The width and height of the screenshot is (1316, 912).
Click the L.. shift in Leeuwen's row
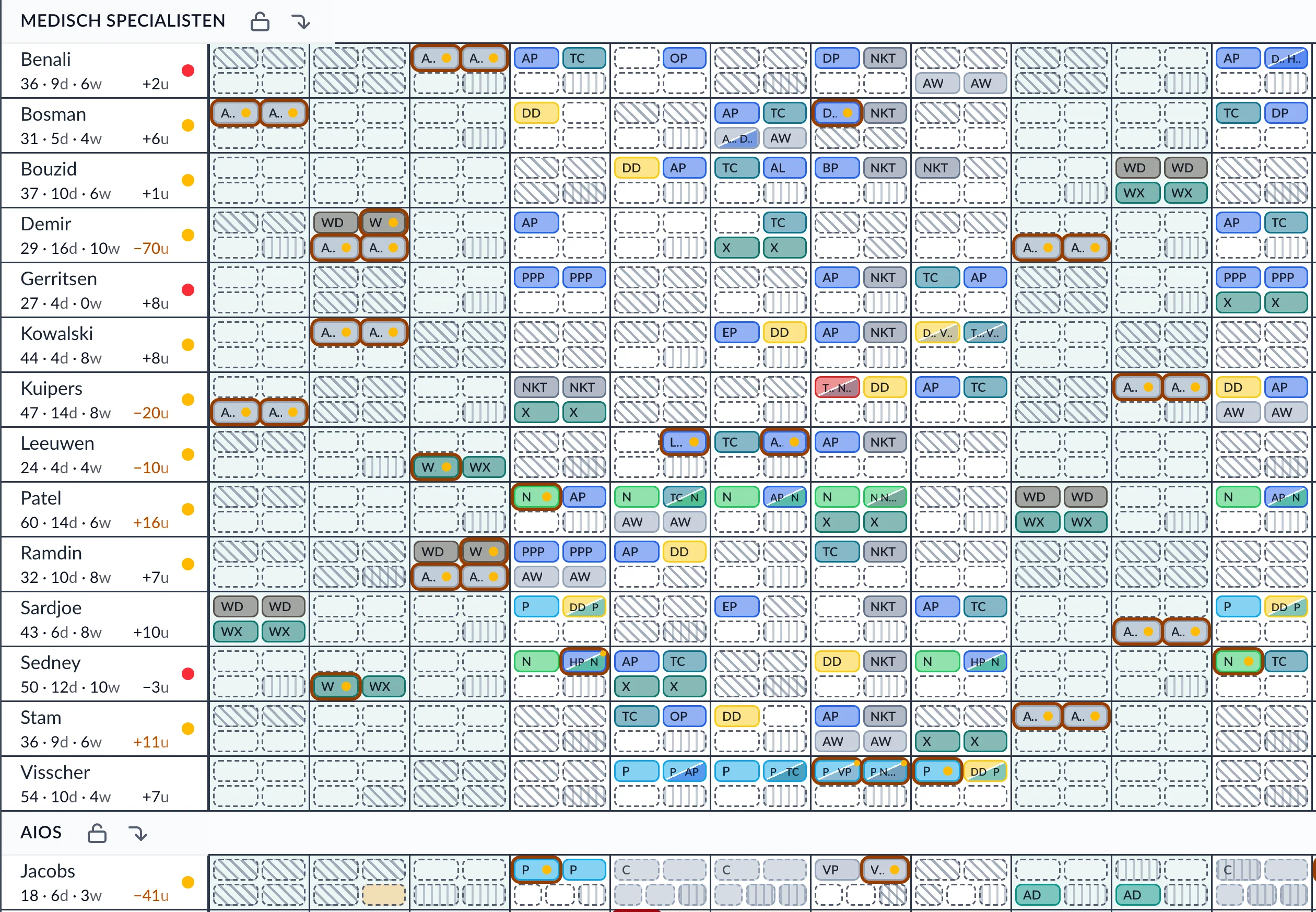[x=684, y=442]
